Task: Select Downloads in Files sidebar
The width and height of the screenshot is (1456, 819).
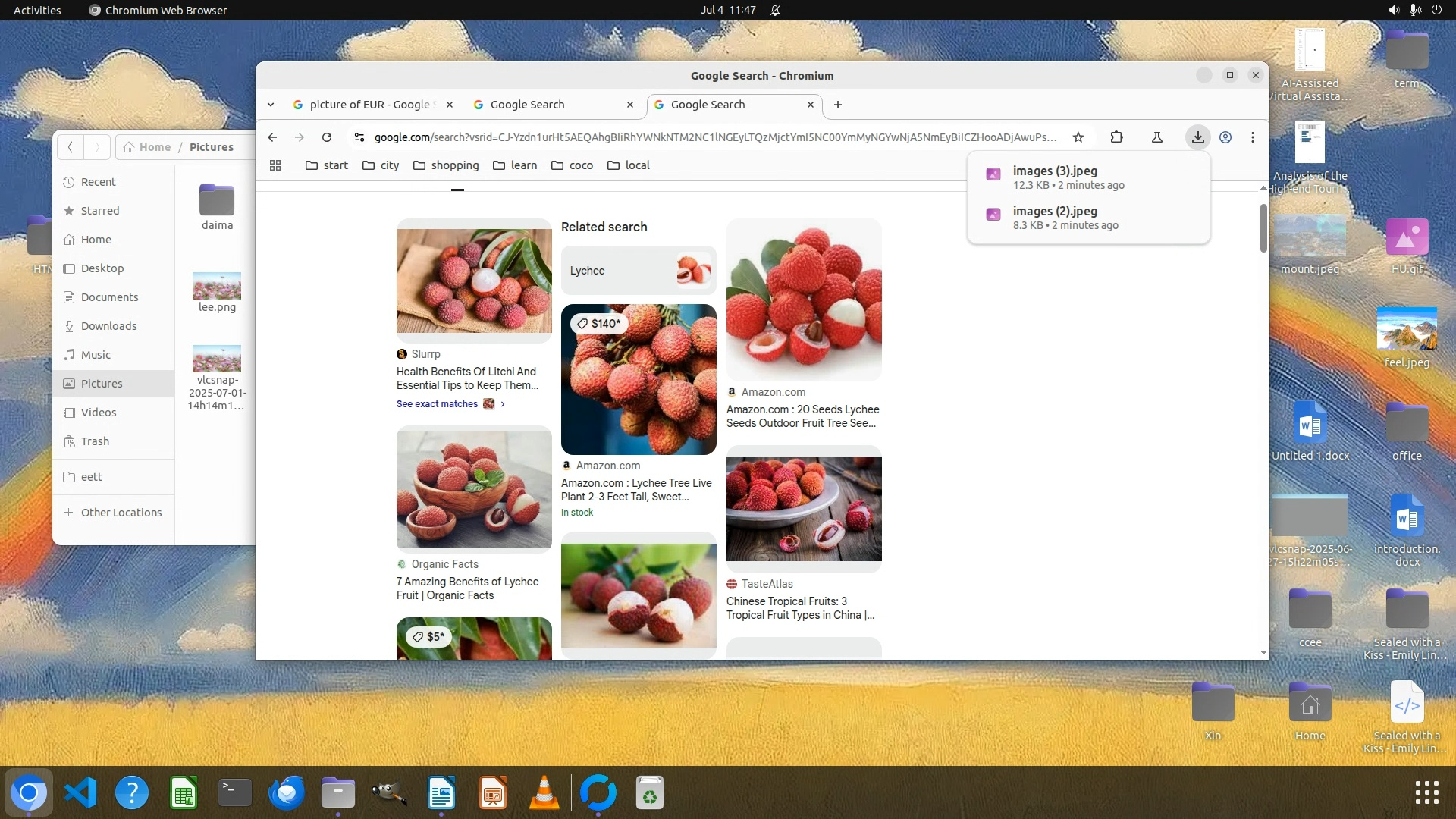Action: [x=108, y=326]
